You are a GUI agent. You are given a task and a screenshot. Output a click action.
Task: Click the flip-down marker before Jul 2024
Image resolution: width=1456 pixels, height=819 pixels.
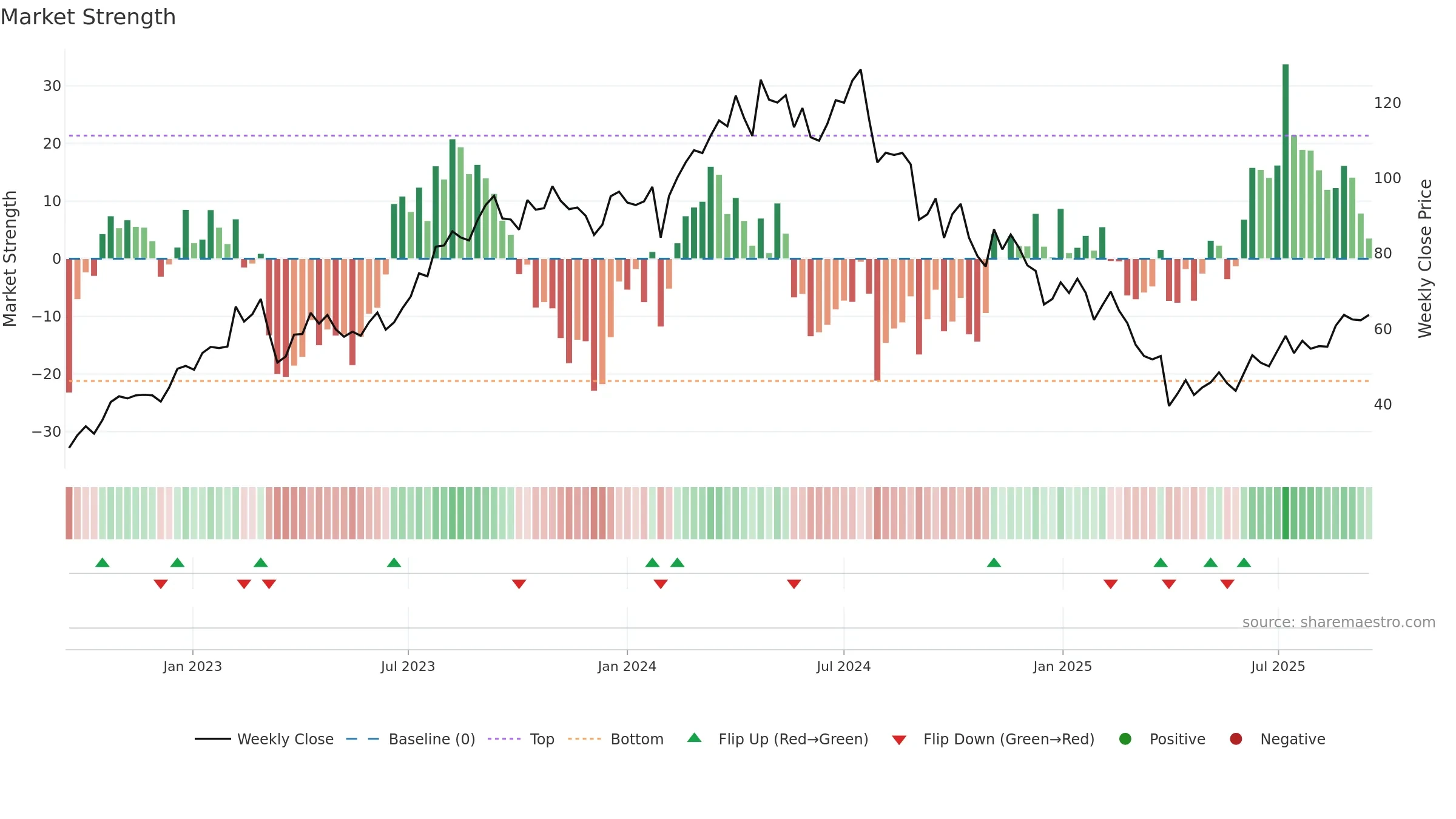click(x=794, y=584)
